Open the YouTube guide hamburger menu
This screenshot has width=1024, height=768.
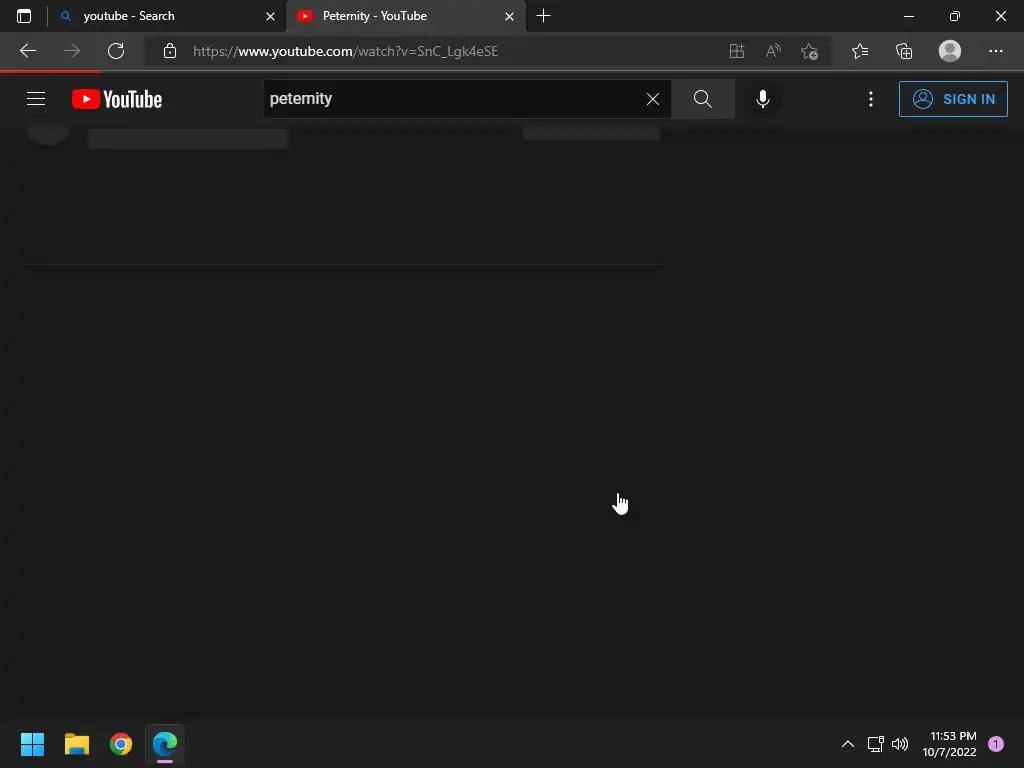coord(36,99)
